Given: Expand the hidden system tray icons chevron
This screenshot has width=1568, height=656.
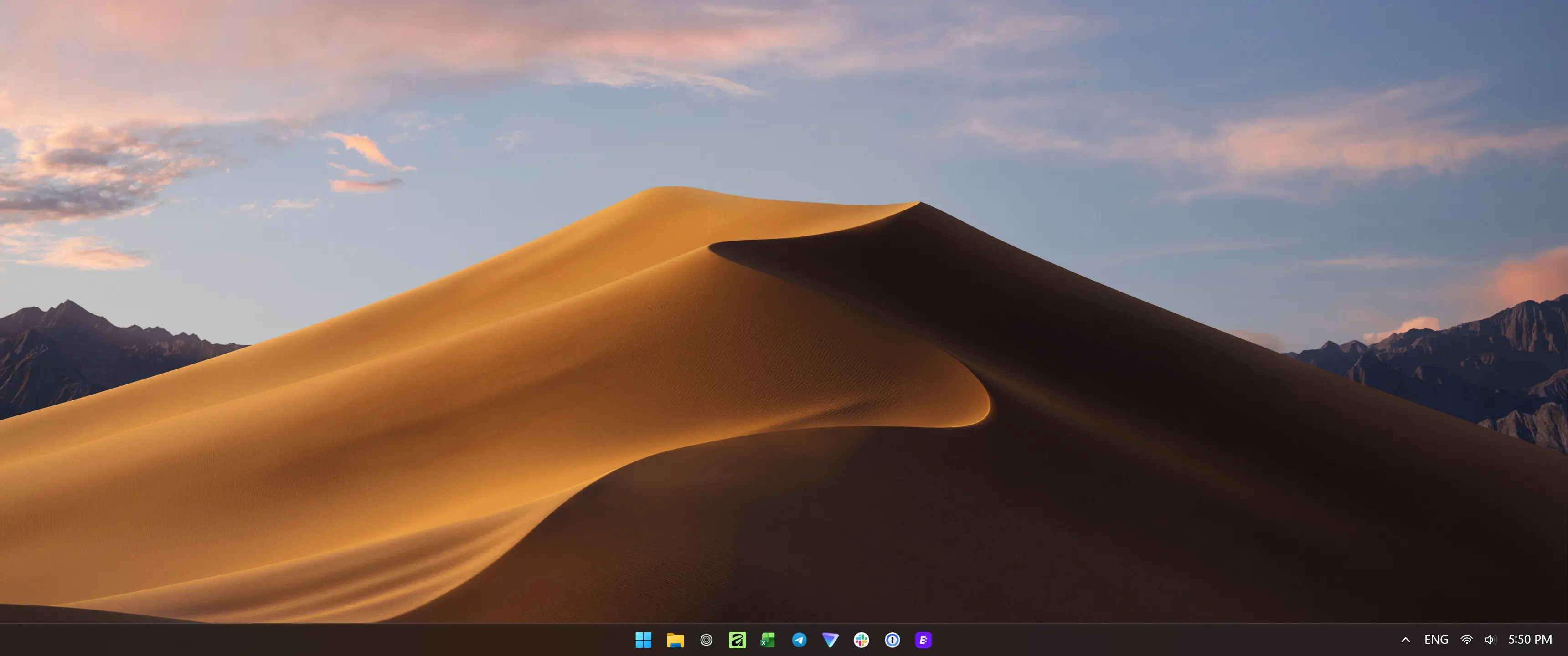Looking at the screenshot, I should point(1405,640).
